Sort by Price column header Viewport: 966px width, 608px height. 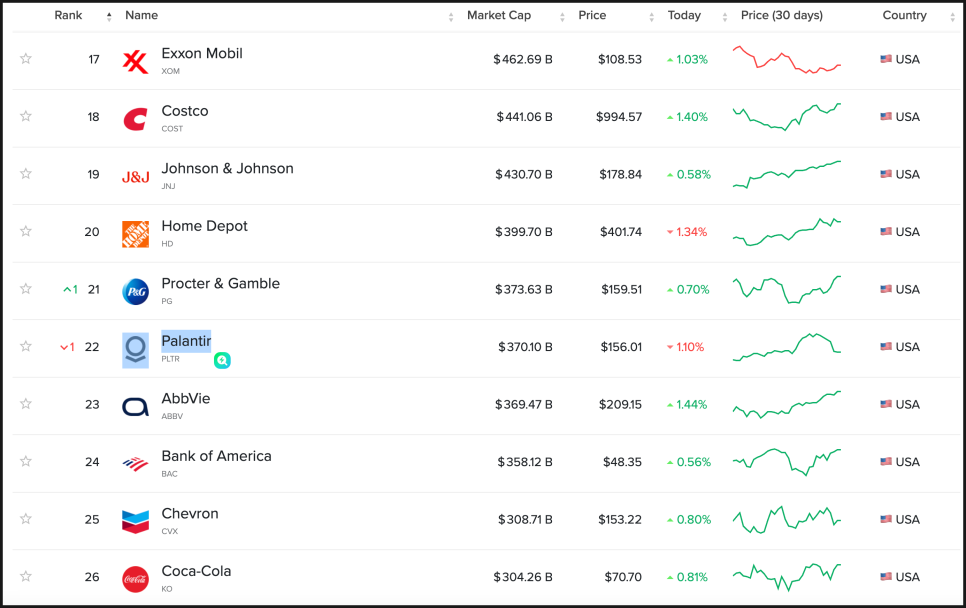592,15
